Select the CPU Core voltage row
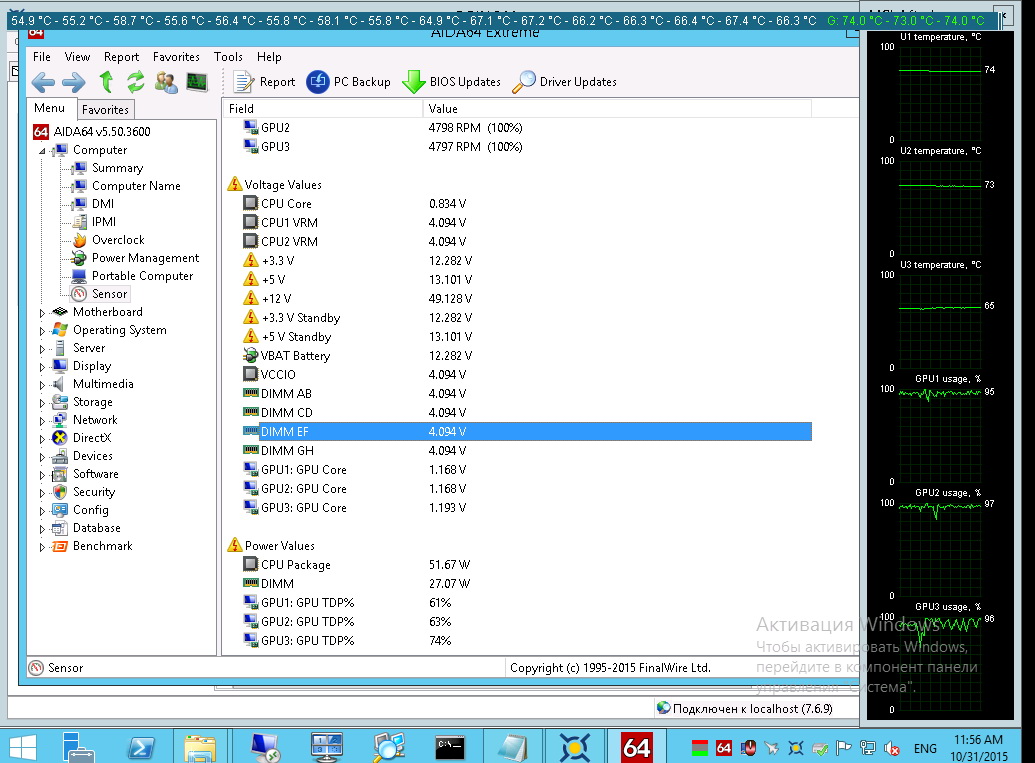The height and width of the screenshot is (763, 1035). point(527,203)
